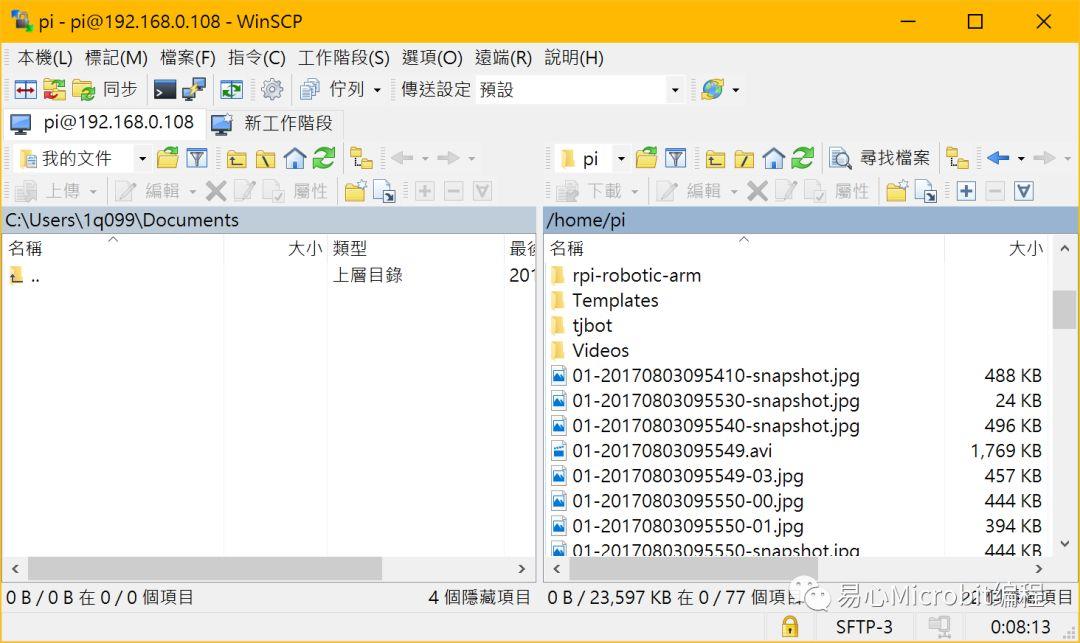Open the 本機(L) menu
The height and width of the screenshot is (643, 1080).
pyautogui.click(x=45, y=58)
